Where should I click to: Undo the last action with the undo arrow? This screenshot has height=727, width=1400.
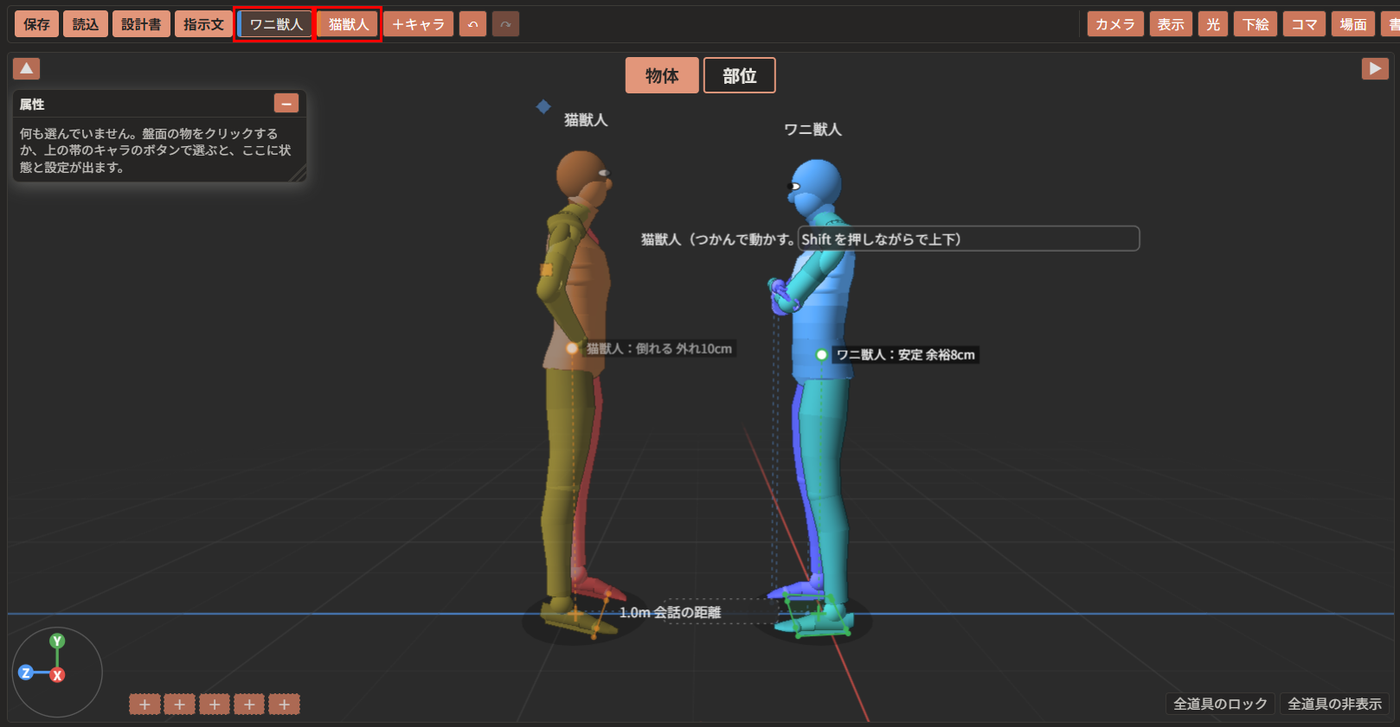[x=473, y=24]
